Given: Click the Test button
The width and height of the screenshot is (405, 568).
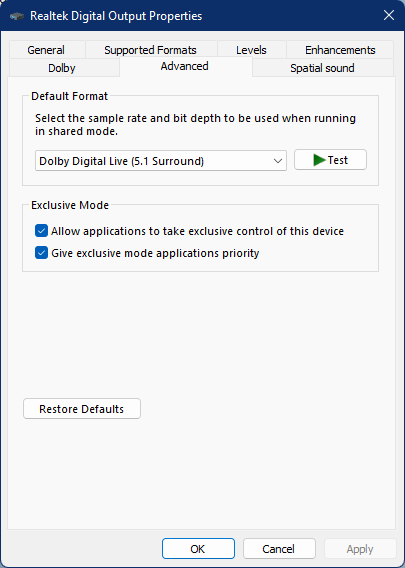Looking at the screenshot, I should click(330, 160).
